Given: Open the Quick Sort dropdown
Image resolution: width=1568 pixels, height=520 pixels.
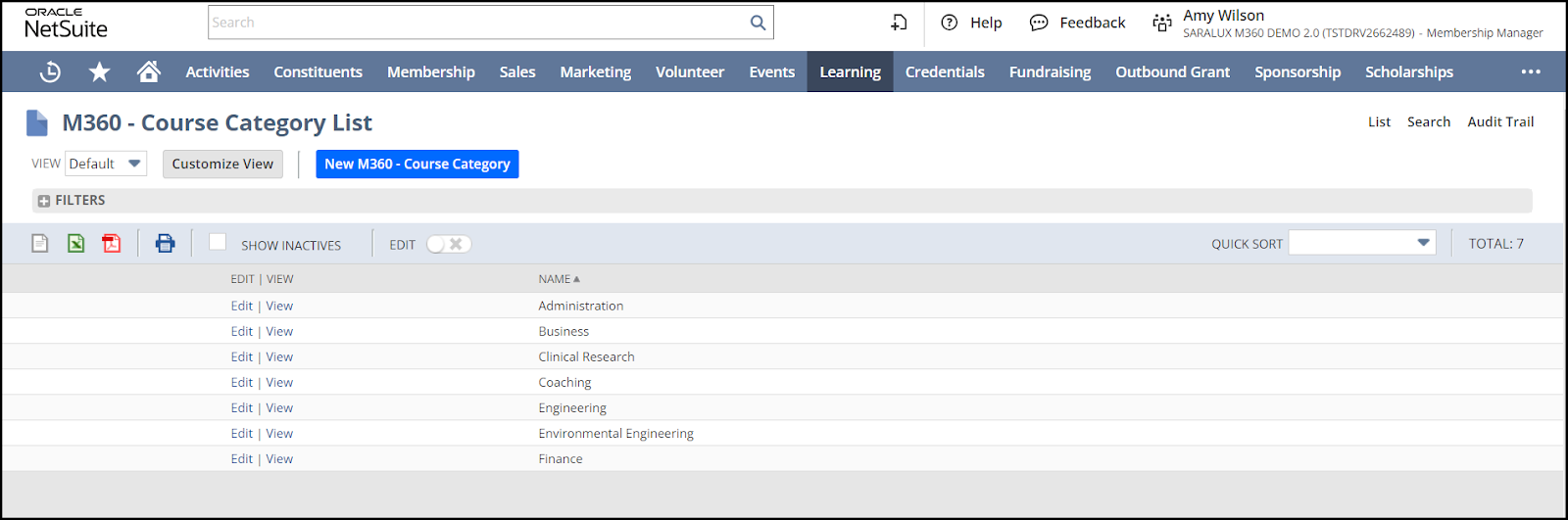Looking at the screenshot, I should (x=1361, y=243).
